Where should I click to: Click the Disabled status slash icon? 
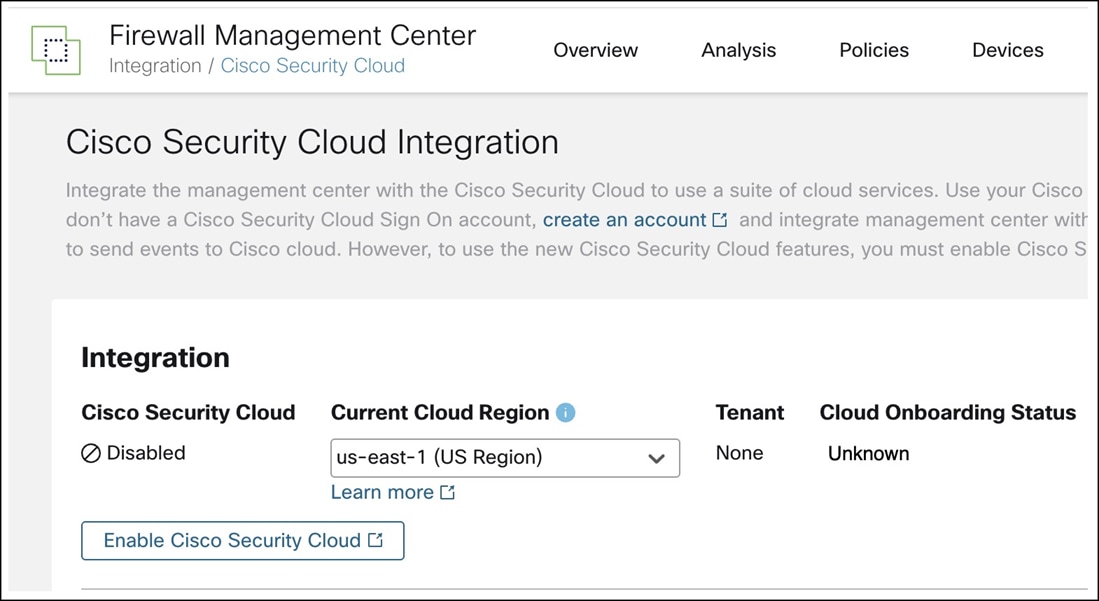pos(90,453)
